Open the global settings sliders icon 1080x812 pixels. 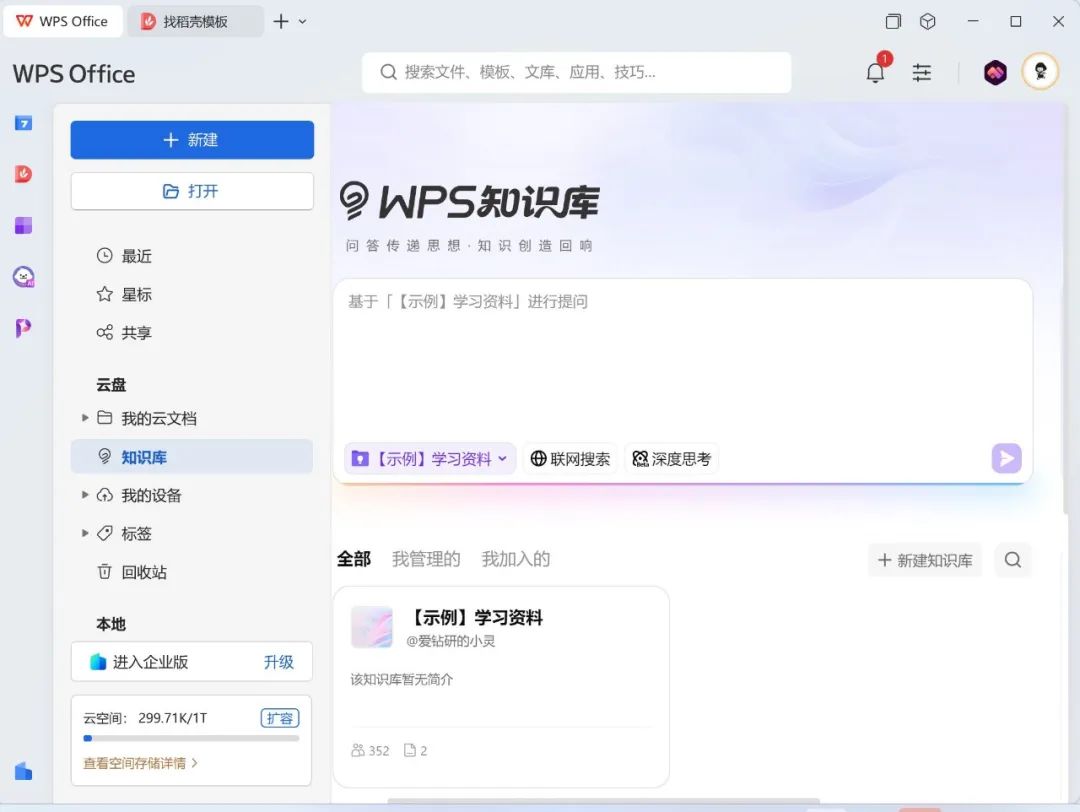pos(922,72)
